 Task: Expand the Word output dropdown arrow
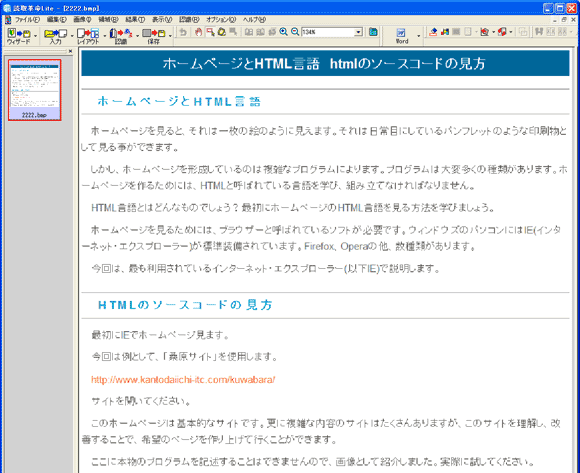(419, 36)
